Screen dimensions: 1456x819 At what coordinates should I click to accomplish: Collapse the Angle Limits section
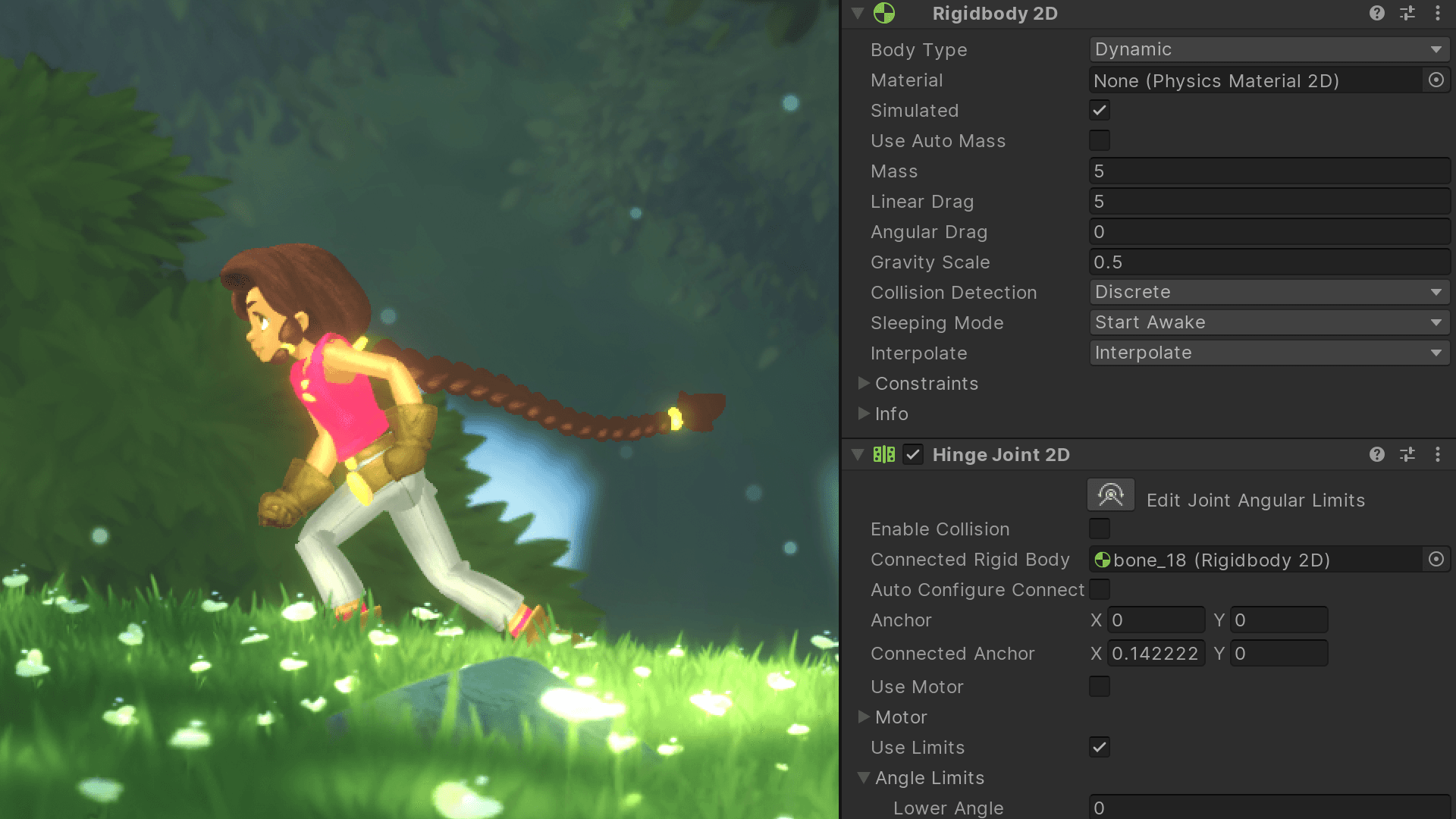tap(864, 777)
